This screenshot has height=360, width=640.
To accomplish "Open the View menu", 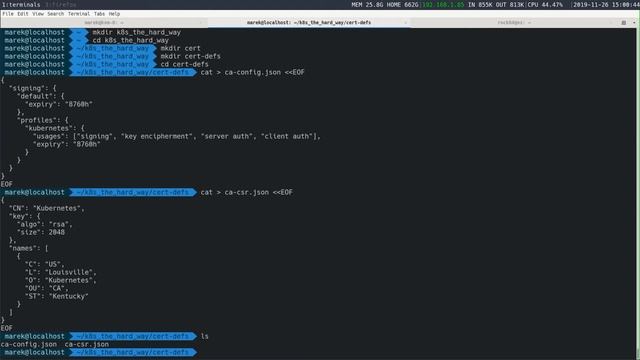I will pyautogui.click(x=38, y=13).
